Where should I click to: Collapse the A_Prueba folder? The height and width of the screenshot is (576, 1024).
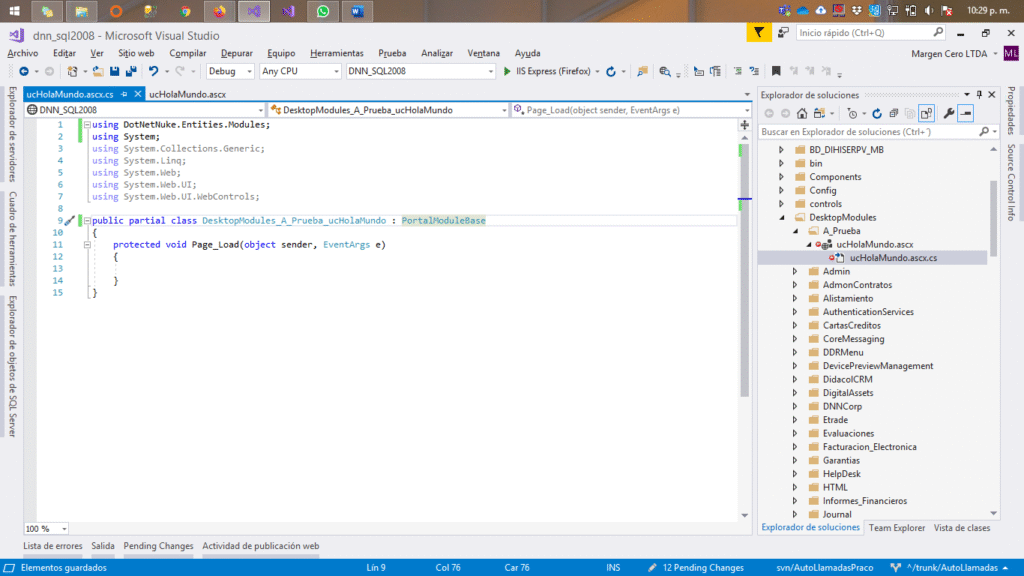(x=795, y=231)
